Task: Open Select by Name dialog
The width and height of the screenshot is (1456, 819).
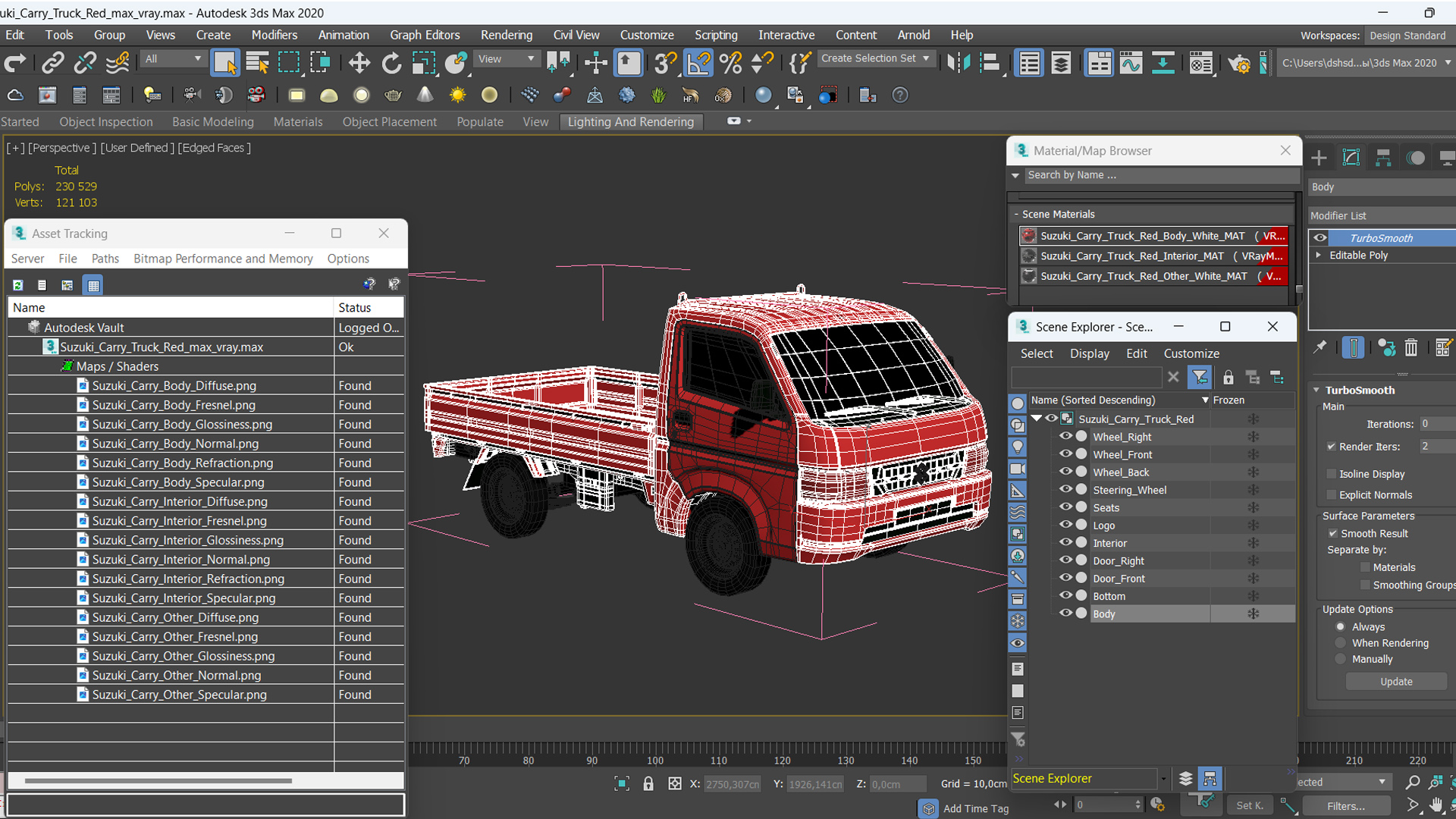Action: coord(258,63)
